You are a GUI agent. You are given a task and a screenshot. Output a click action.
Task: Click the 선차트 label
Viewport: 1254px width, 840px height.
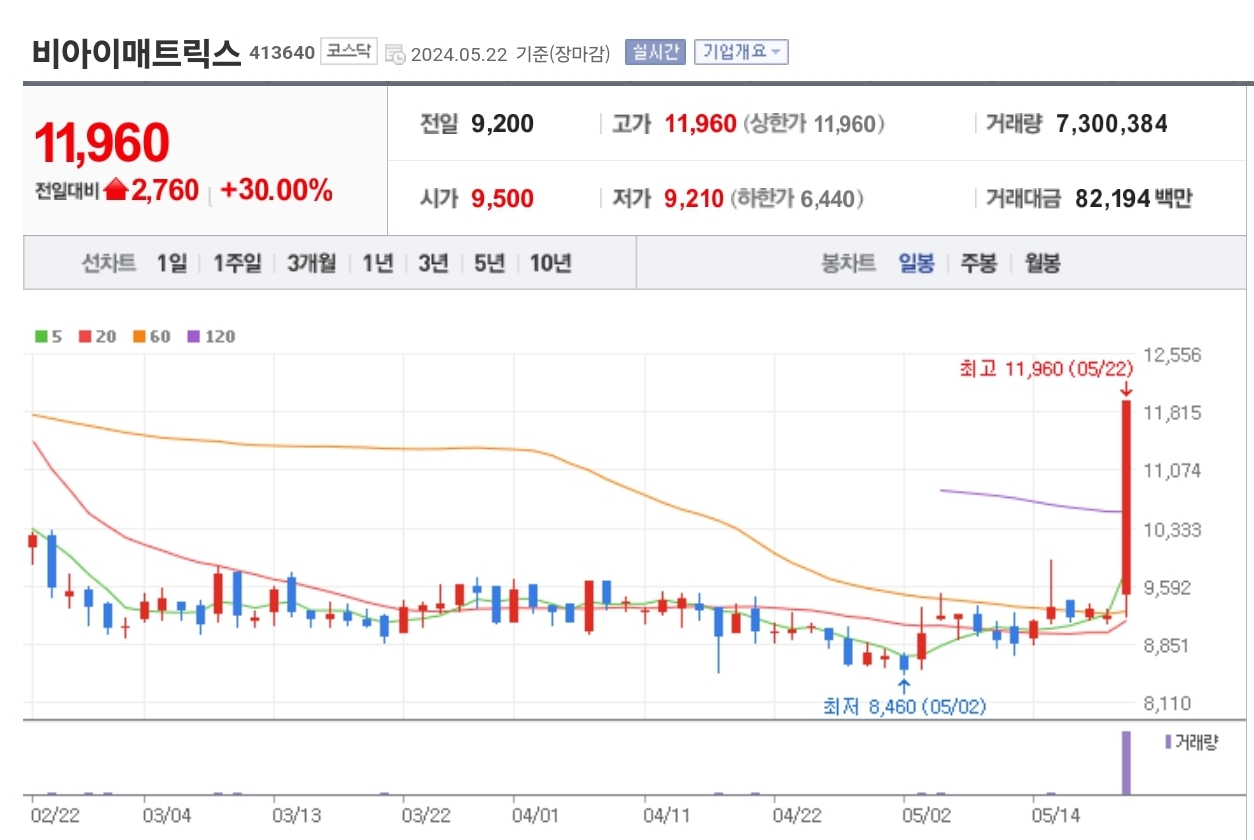pyautogui.click(x=109, y=264)
